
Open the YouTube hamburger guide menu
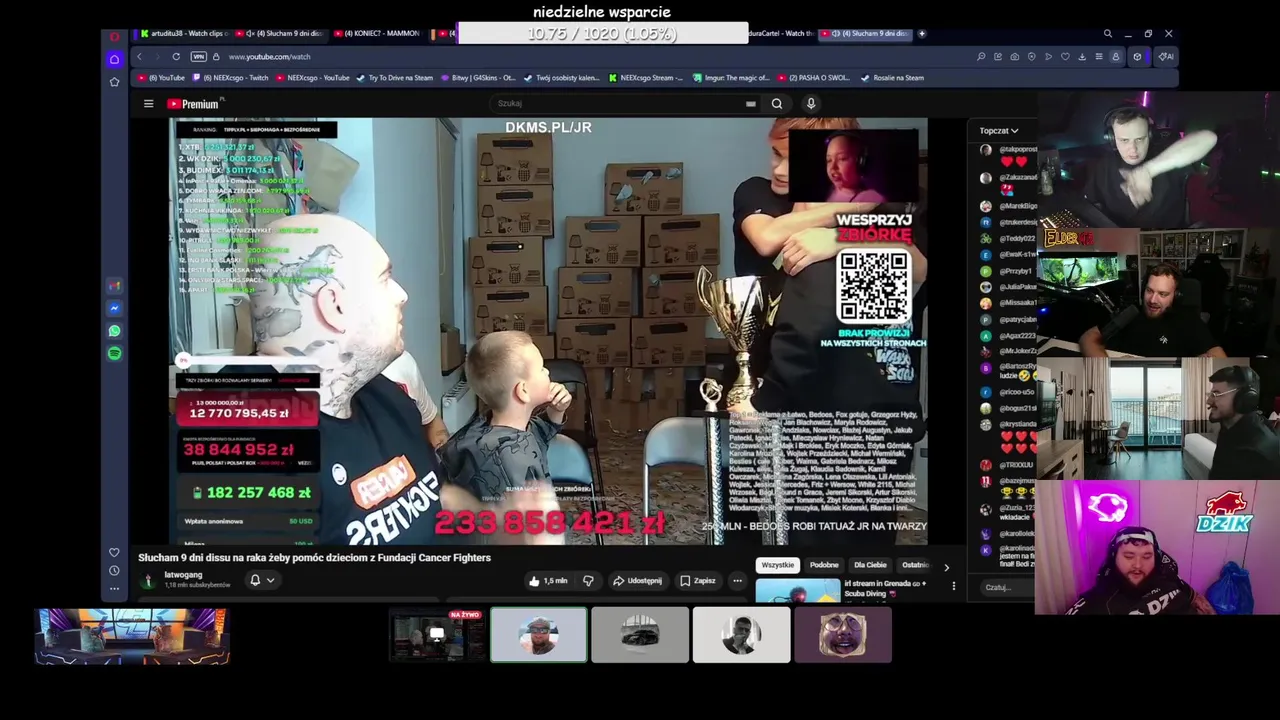(x=148, y=104)
